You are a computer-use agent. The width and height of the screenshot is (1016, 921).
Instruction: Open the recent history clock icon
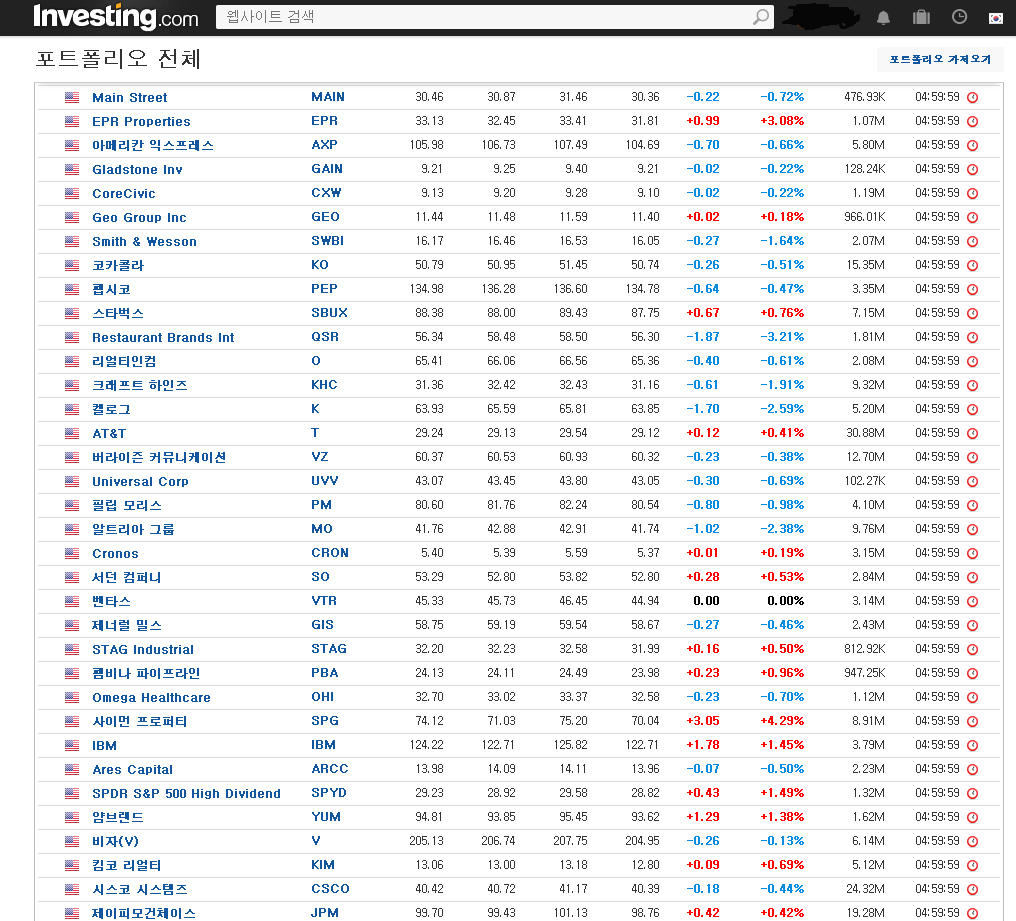click(959, 17)
